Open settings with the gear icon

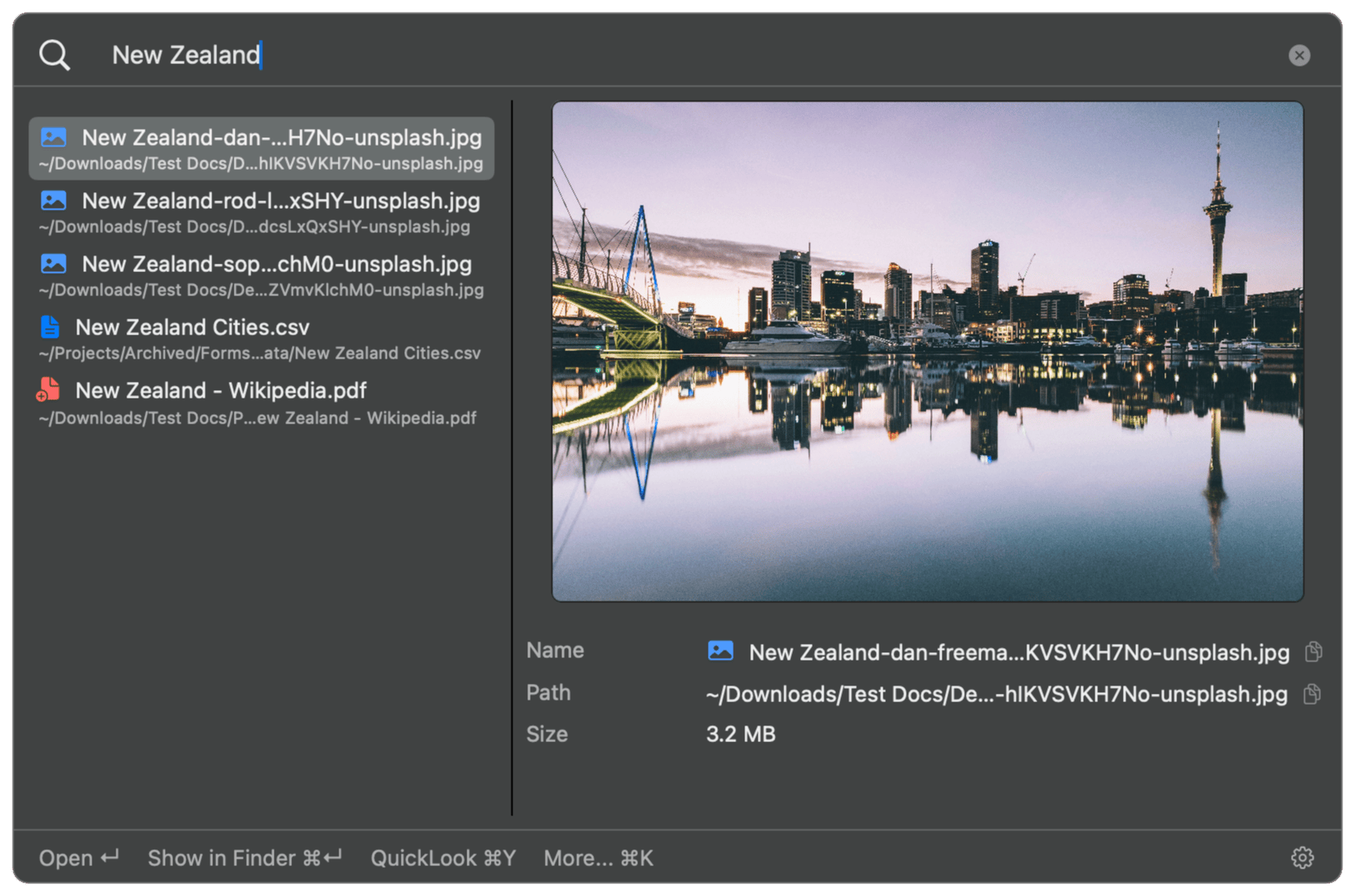pos(1303,858)
